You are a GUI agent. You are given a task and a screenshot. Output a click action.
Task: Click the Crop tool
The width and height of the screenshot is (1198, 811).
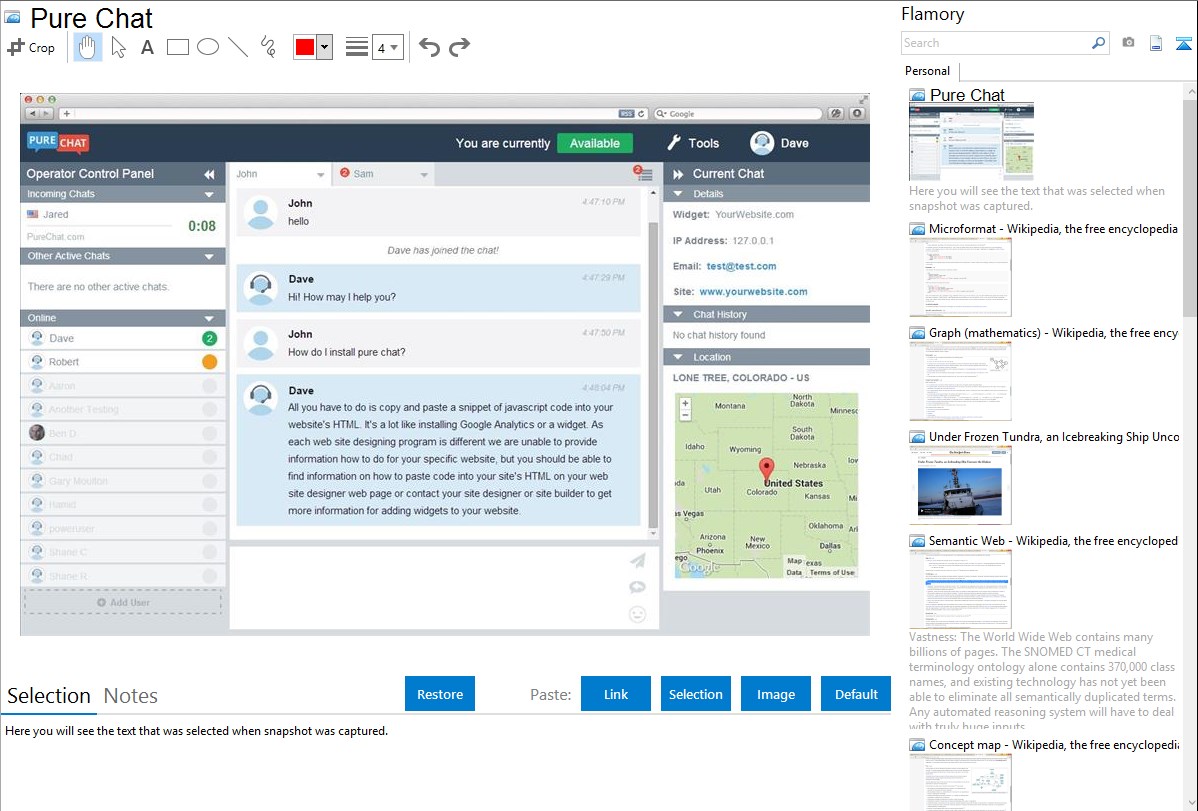[x=31, y=47]
